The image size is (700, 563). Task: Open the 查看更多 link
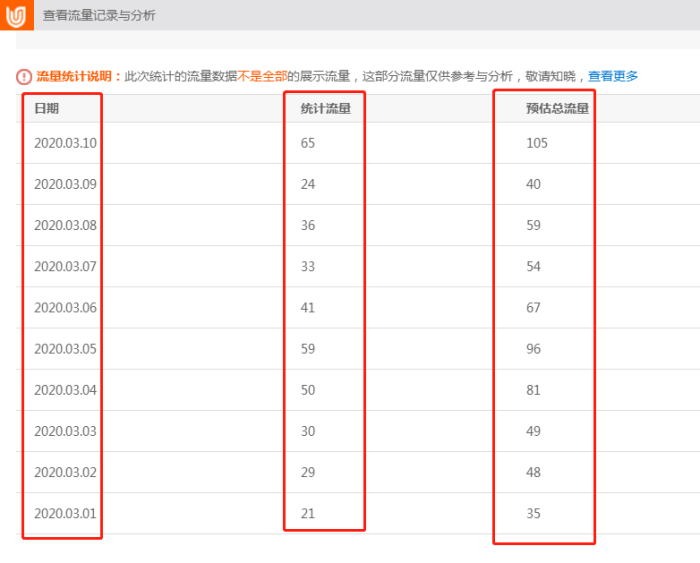click(x=612, y=76)
